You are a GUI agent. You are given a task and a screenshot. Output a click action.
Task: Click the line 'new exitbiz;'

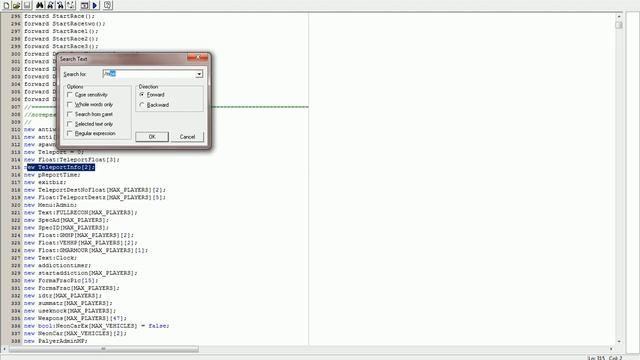tap(45, 182)
